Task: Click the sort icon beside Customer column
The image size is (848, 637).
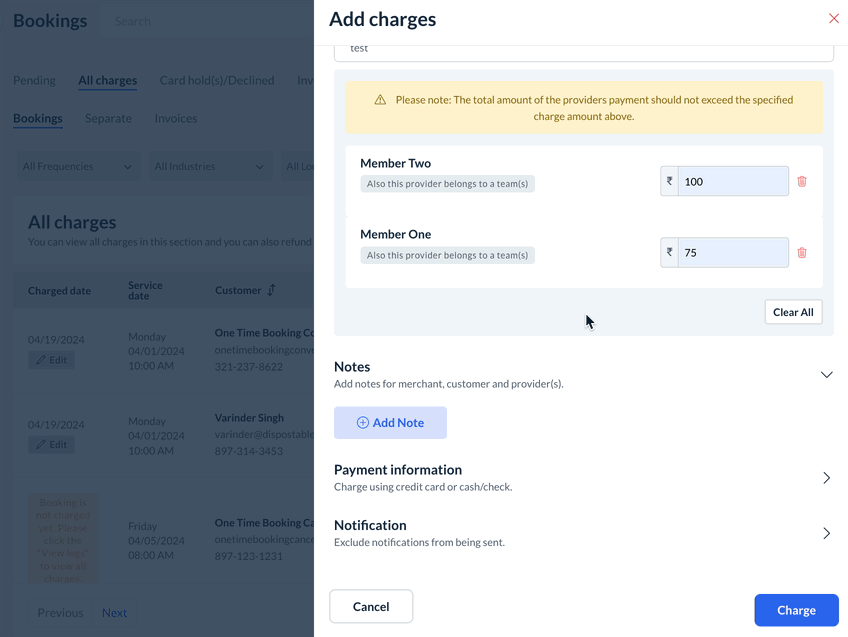Action: [x=271, y=290]
